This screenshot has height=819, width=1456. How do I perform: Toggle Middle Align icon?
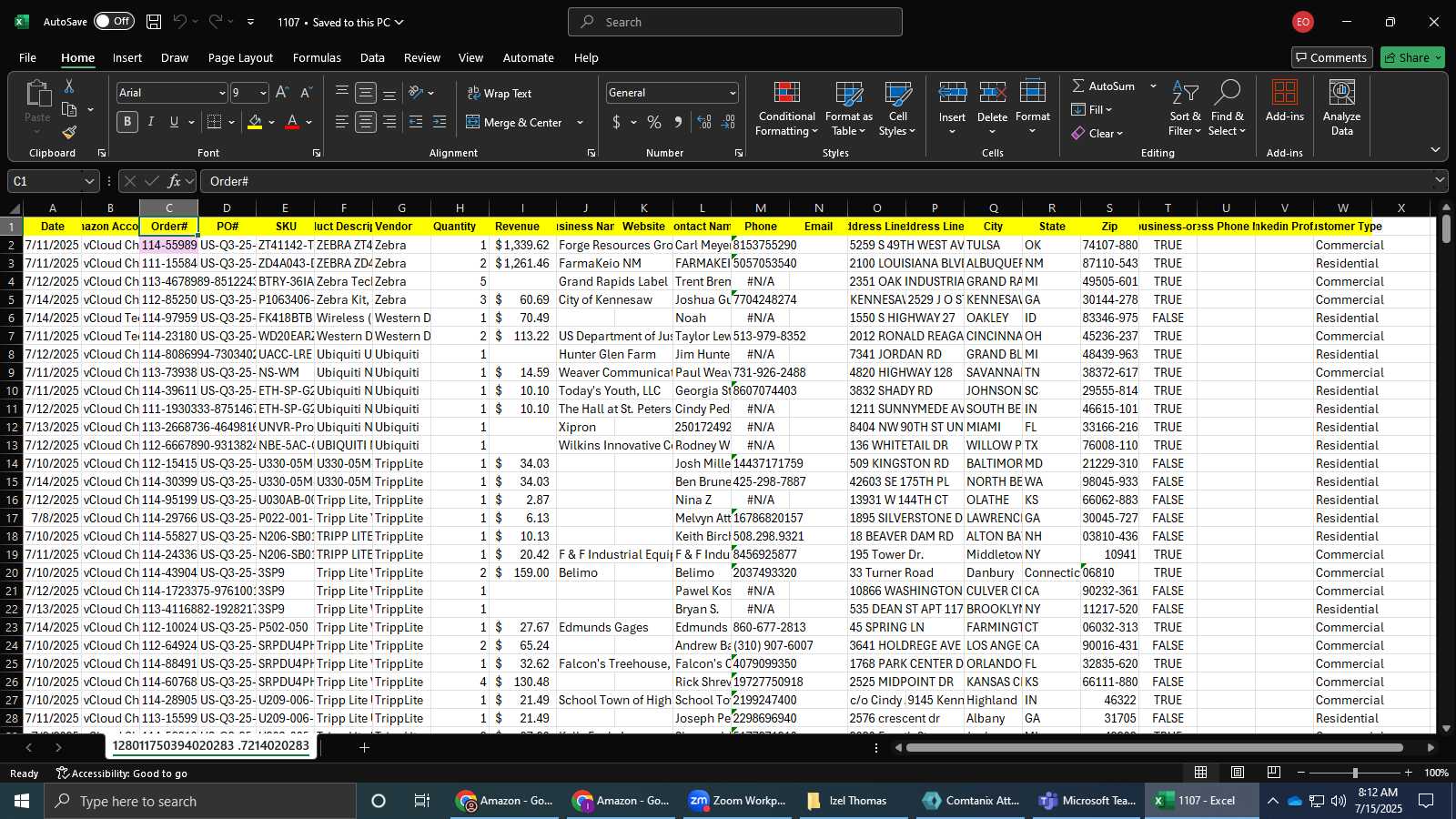(x=366, y=93)
